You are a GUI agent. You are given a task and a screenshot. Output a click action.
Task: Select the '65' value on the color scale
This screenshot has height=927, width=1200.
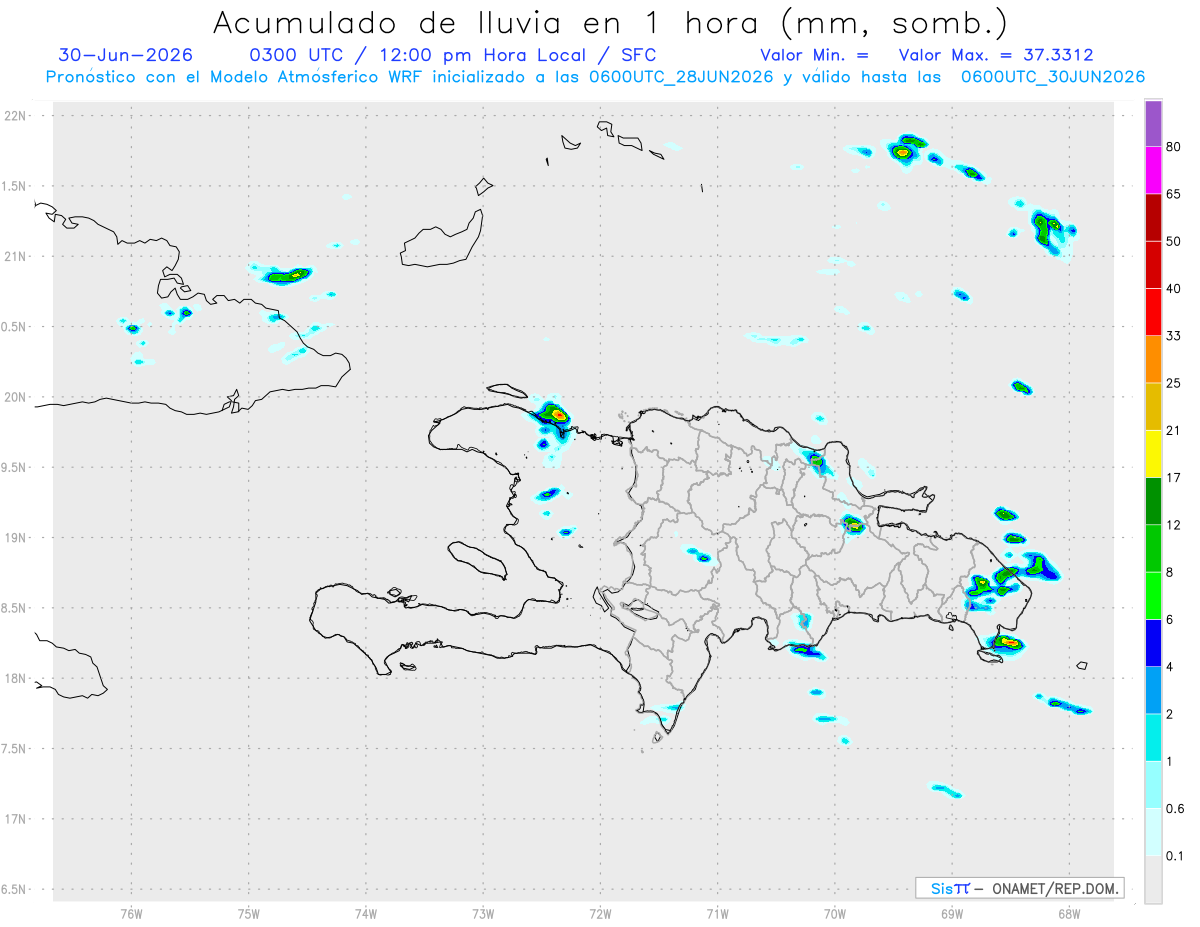pyautogui.click(x=1174, y=195)
